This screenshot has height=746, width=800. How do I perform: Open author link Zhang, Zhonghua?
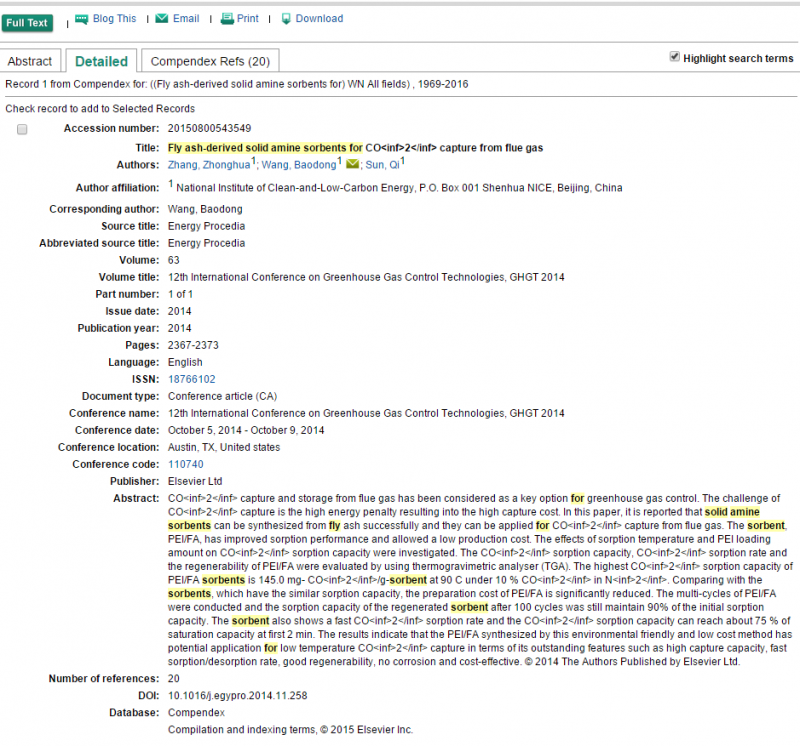[209, 165]
